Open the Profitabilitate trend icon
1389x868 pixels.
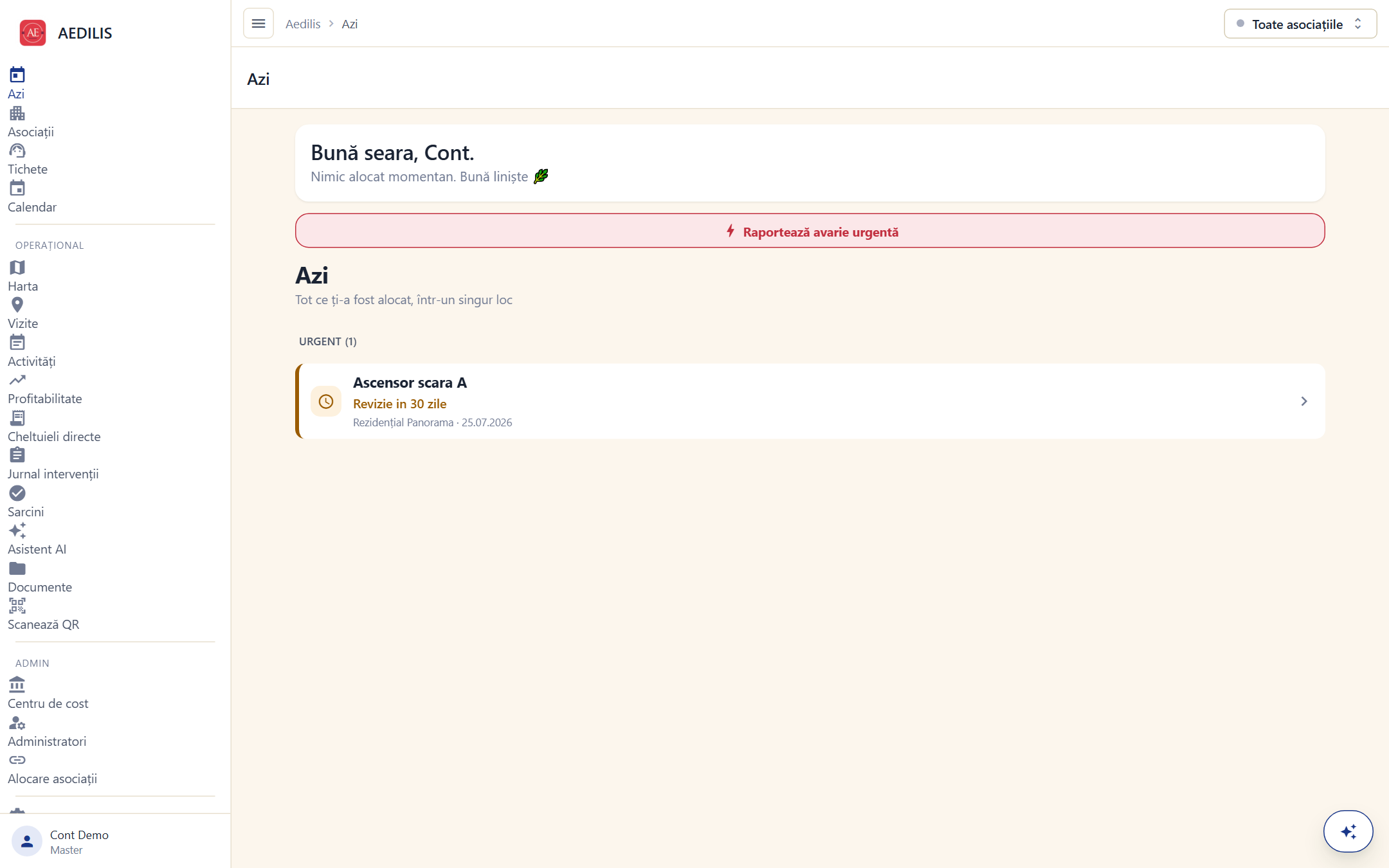pos(17,380)
